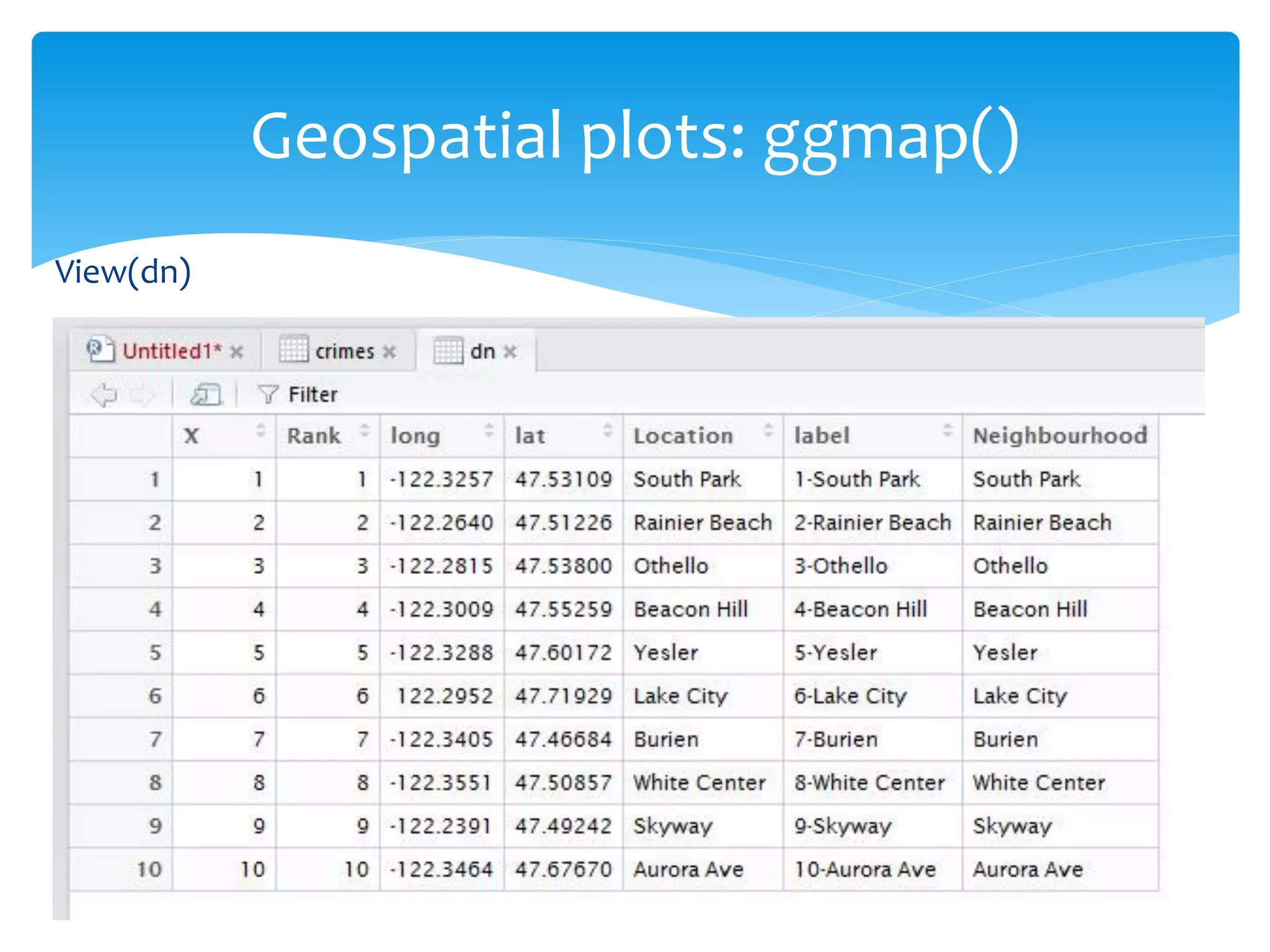Sort by the long column arrows
This screenshot has height=952, width=1270.
click(489, 430)
